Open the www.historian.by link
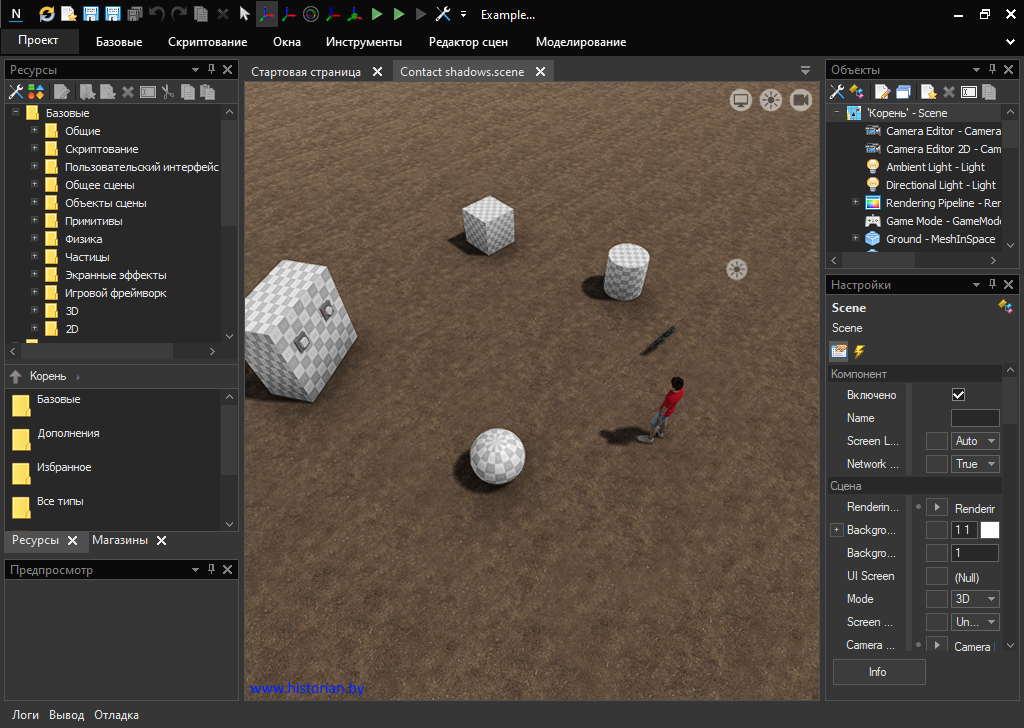The image size is (1024, 728). (307, 689)
